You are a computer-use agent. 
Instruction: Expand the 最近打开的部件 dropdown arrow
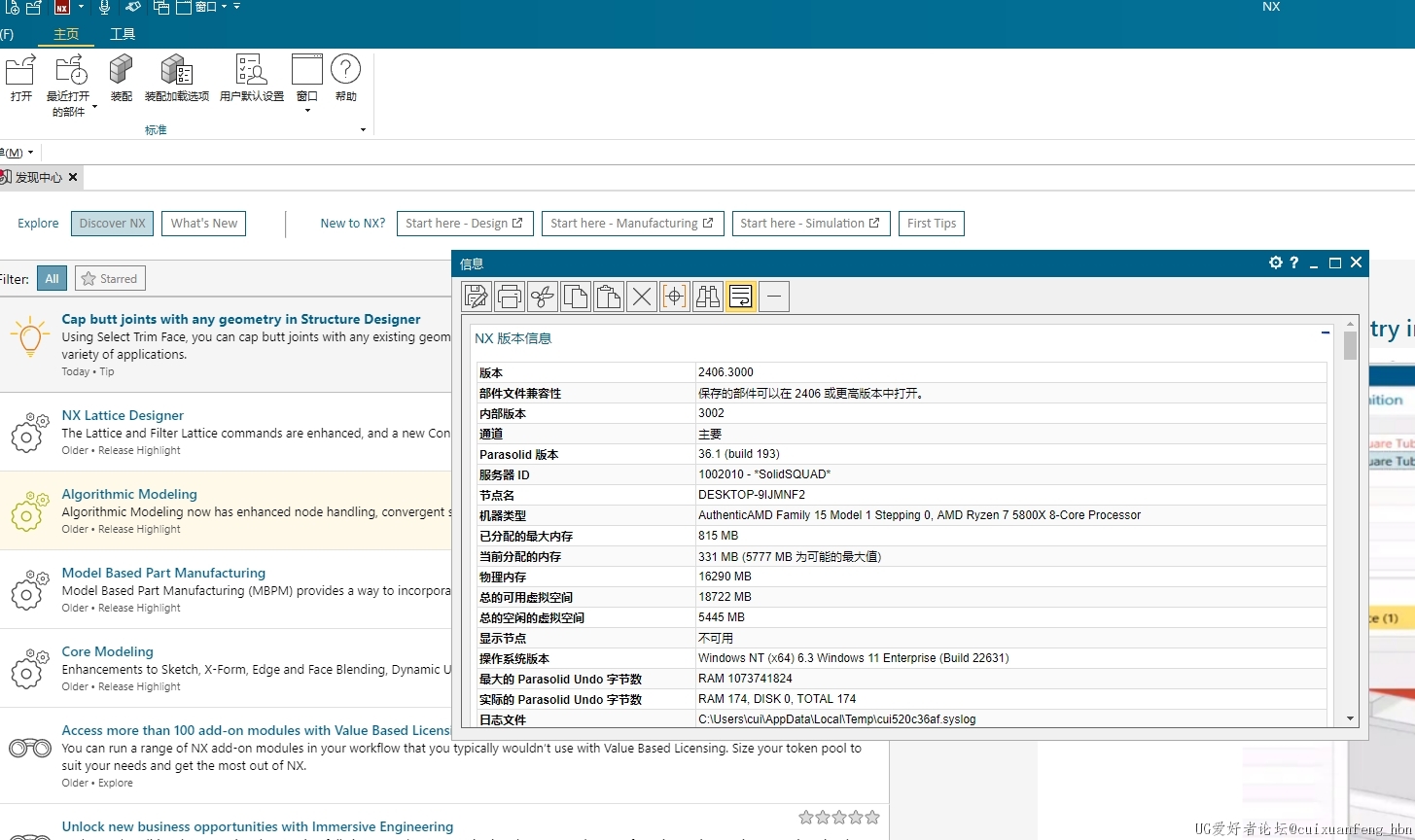(94, 107)
